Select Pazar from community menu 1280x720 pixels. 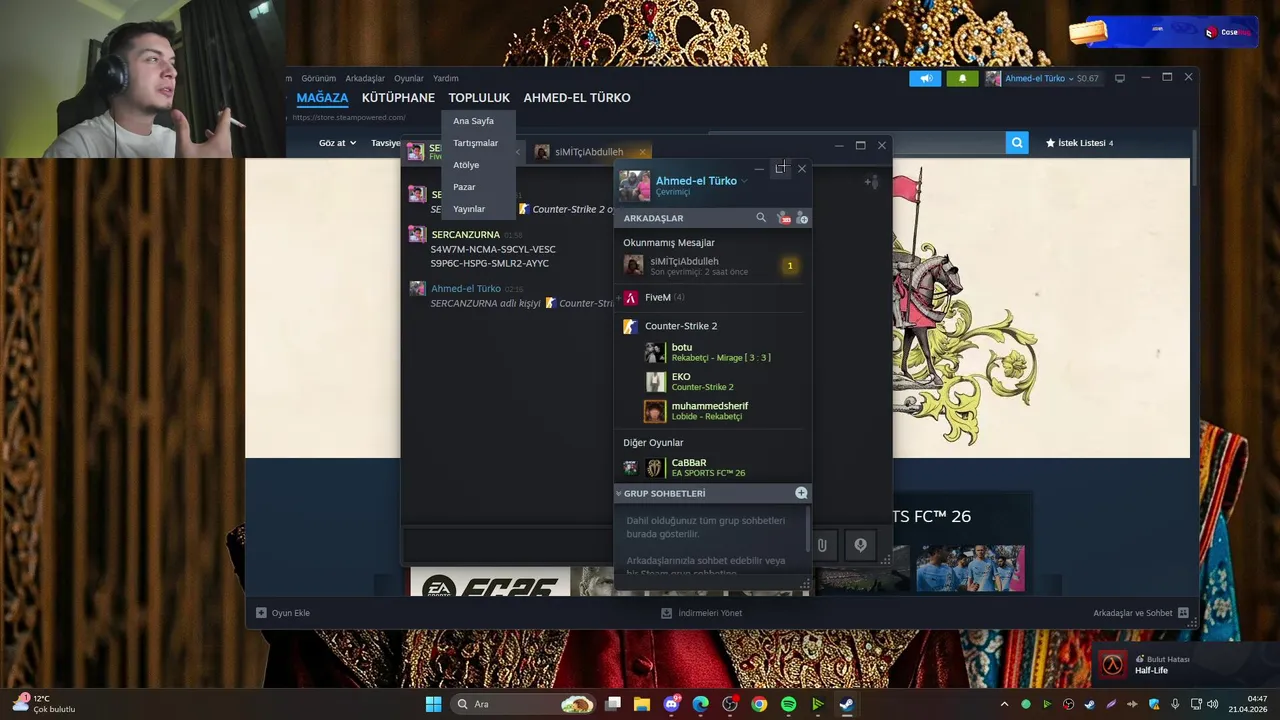[478, 187]
